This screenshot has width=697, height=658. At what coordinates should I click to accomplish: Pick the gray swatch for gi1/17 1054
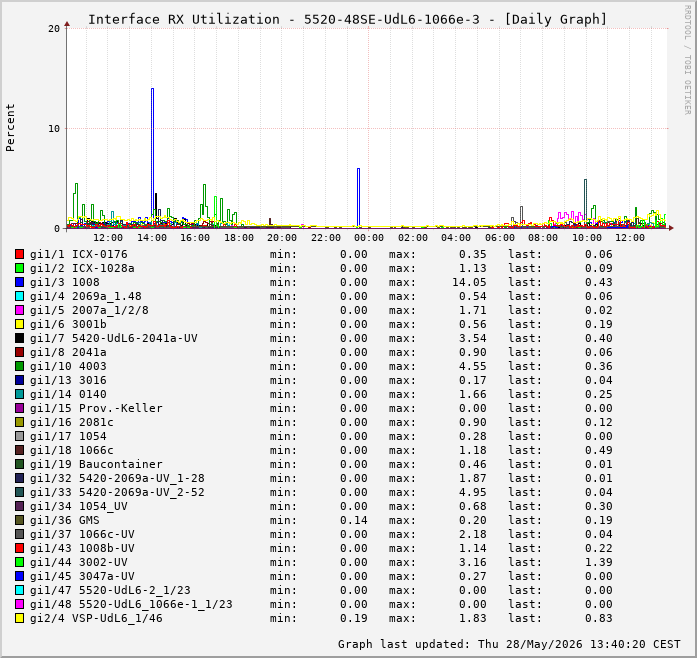coord(19,436)
